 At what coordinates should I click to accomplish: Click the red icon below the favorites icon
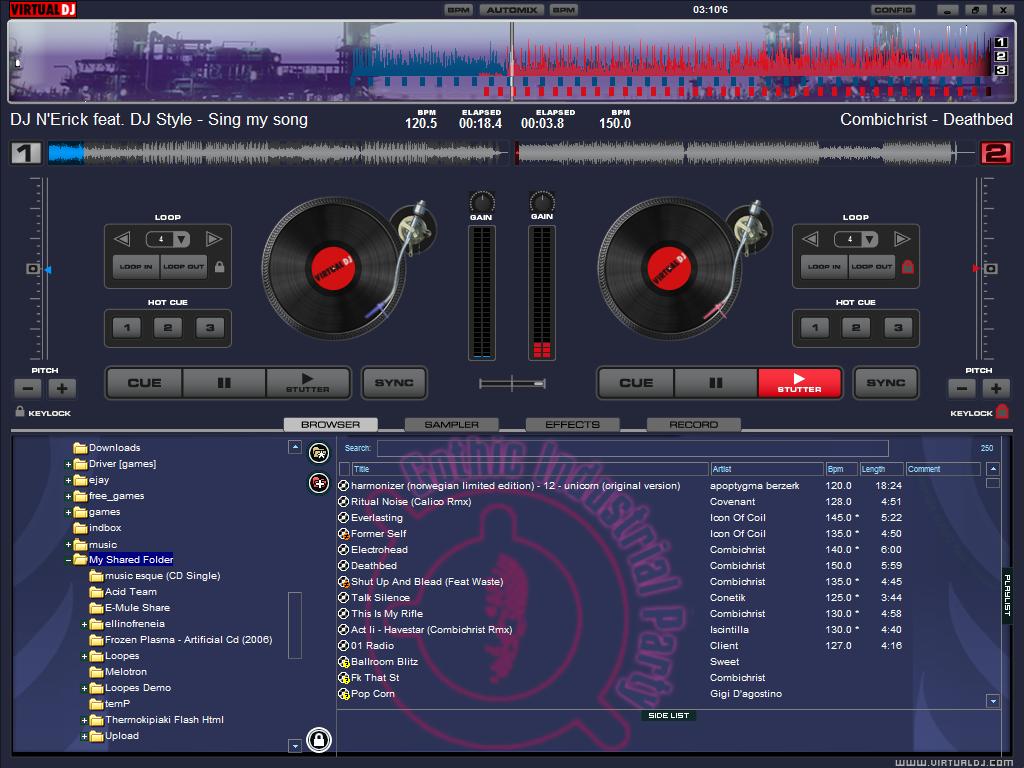click(x=319, y=483)
